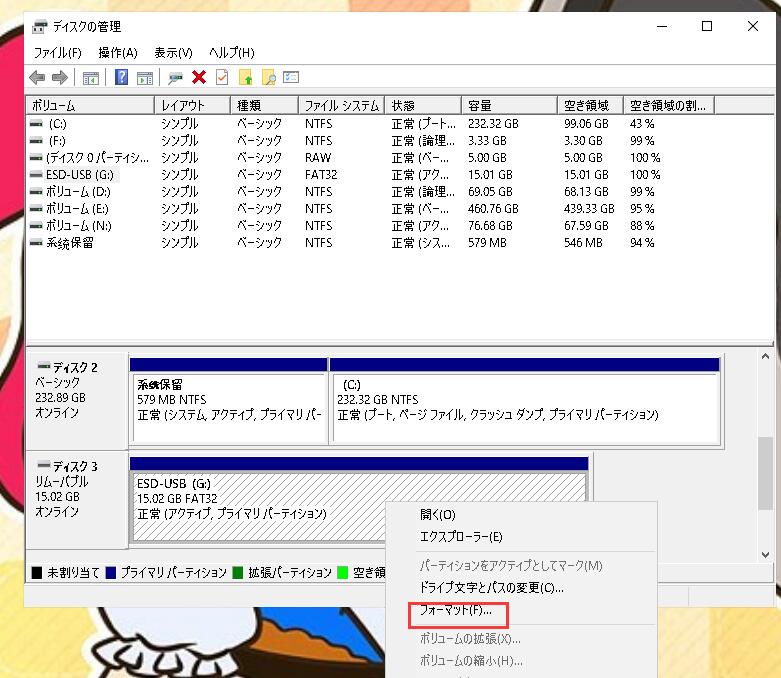The image size is (781, 678).
Task: Click the disk icon beside ディスク 3 label
Action: (x=44, y=465)
